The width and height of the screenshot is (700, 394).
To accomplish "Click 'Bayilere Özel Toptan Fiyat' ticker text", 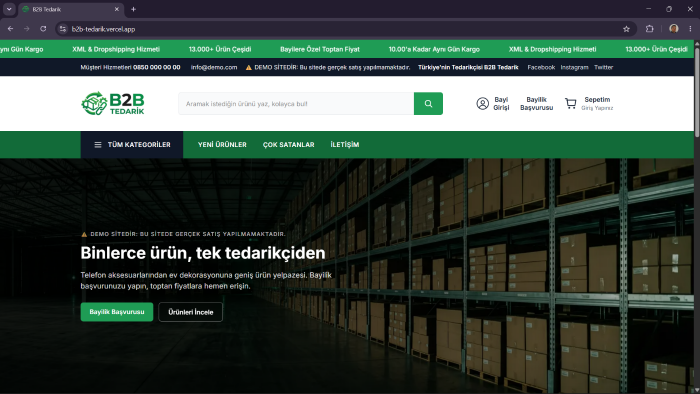I will (x=320, y=49).
